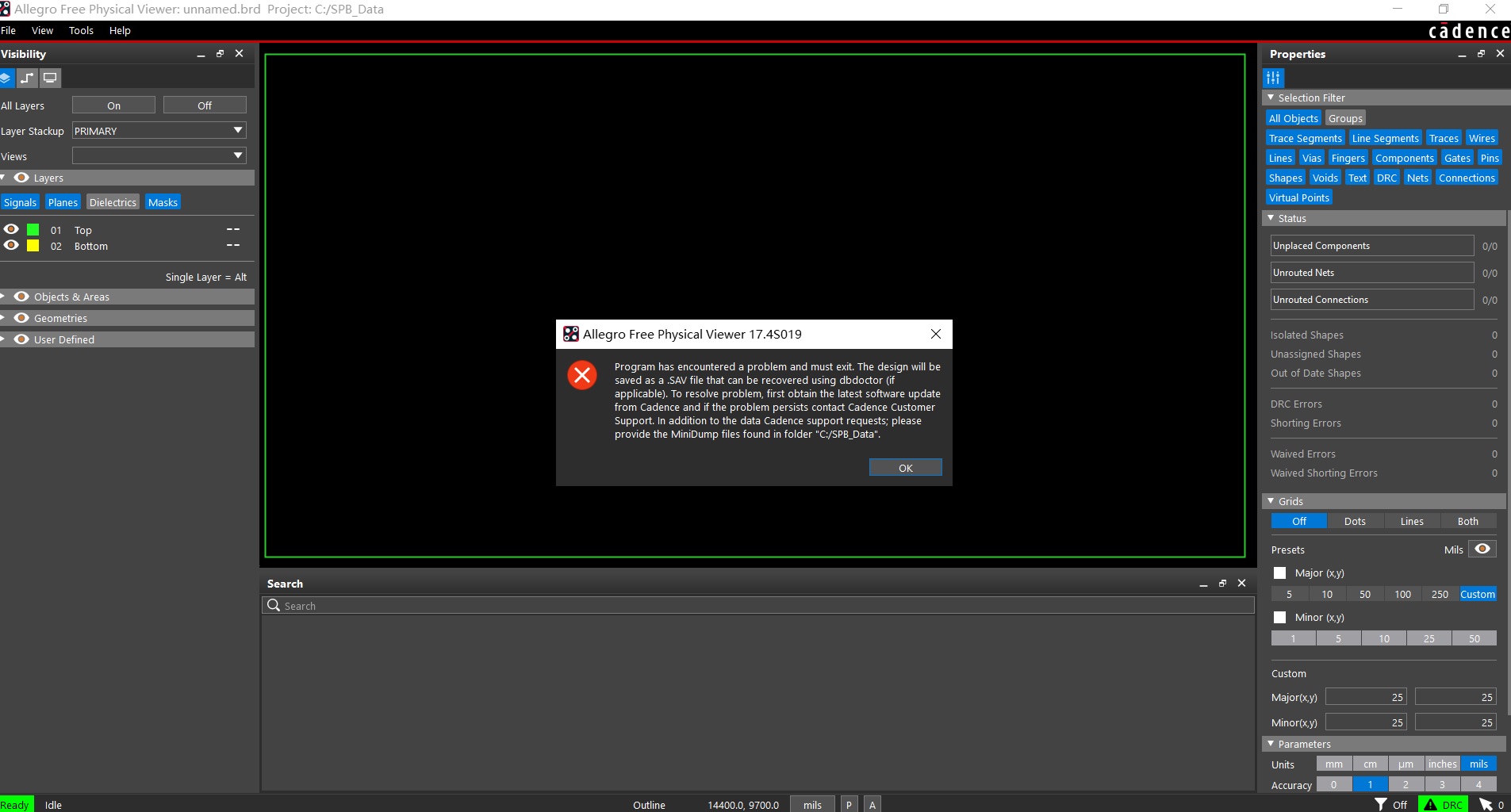Collapse the Parameters section
The height and width of the screenshot is (812, 1511).
[x=1271, y=744]
